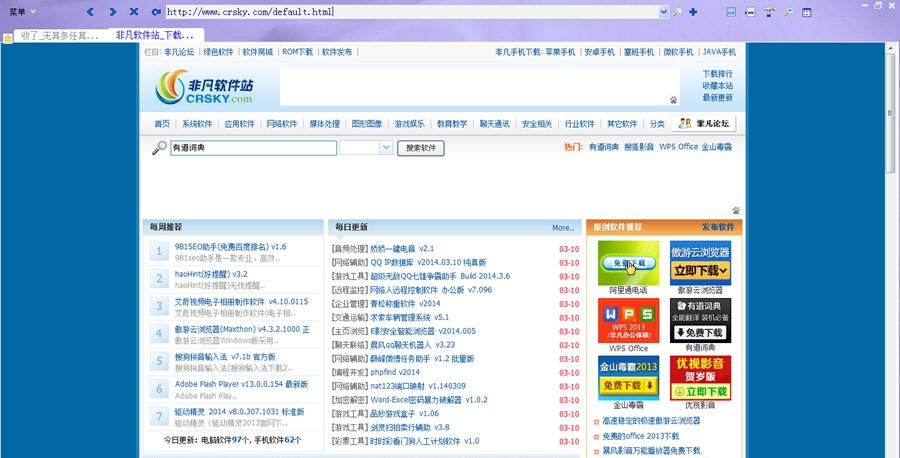Open the 下载排行 link

click(x=717, y=73)
